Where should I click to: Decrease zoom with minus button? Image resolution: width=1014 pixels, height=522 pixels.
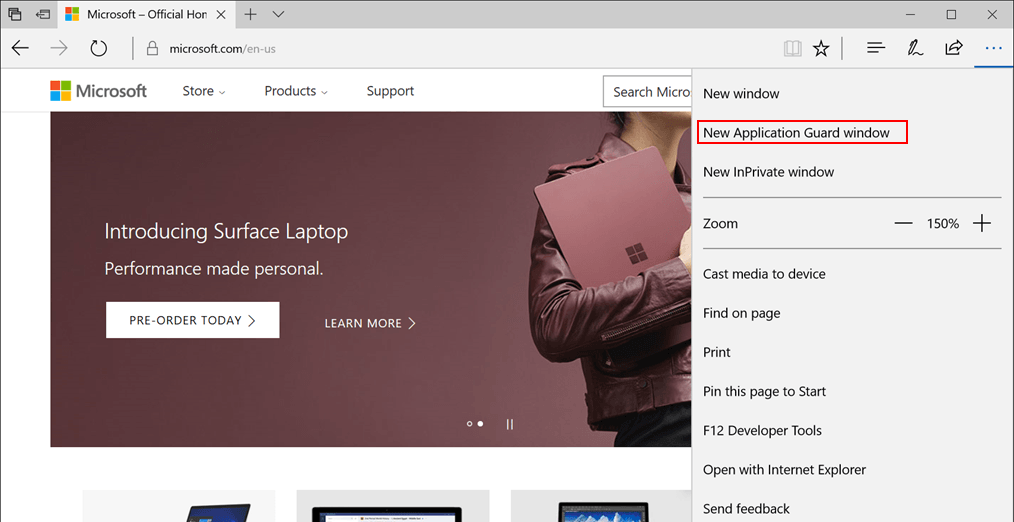coord(903,224)
